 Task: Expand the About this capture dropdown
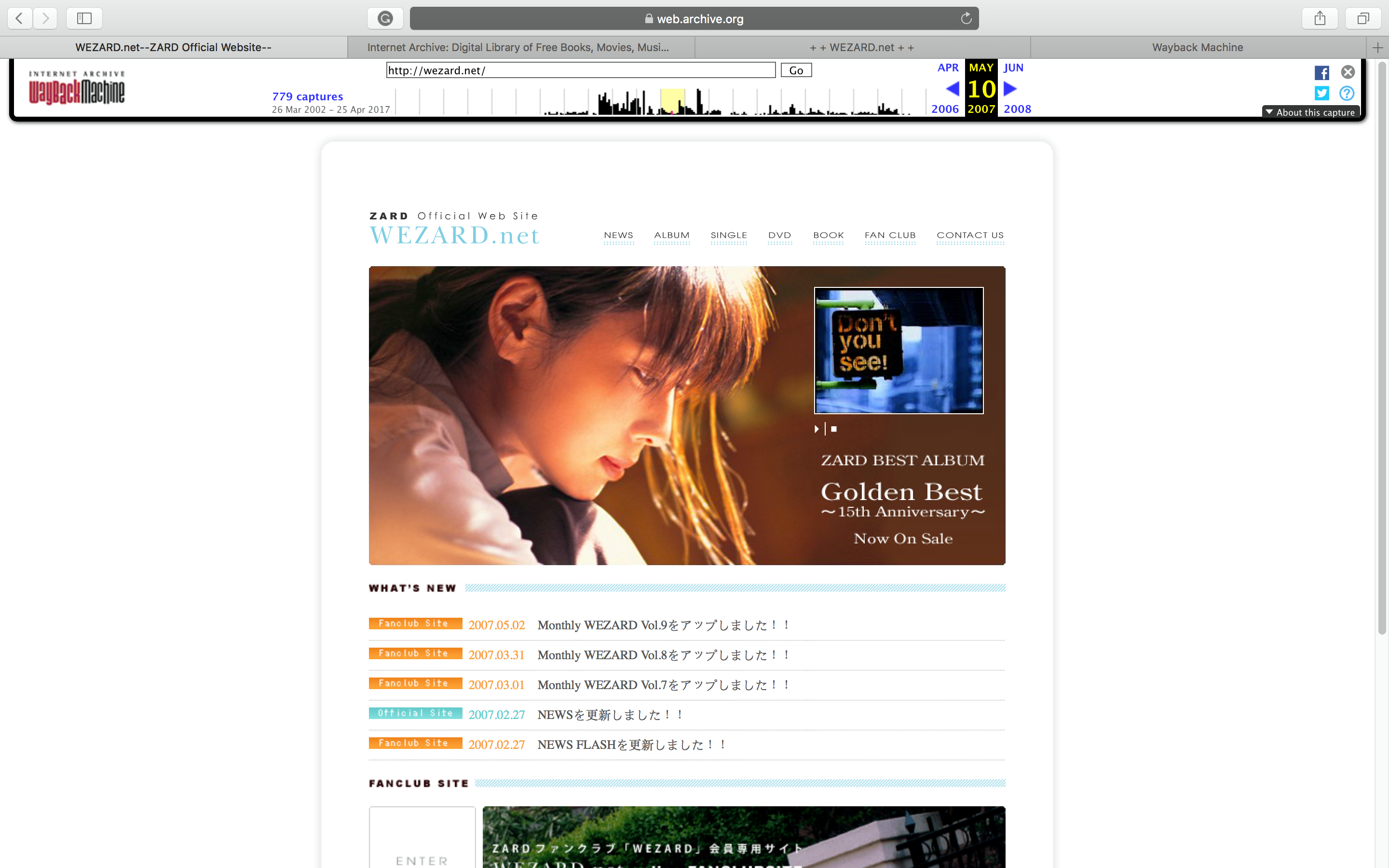[x=1310, y=112]
